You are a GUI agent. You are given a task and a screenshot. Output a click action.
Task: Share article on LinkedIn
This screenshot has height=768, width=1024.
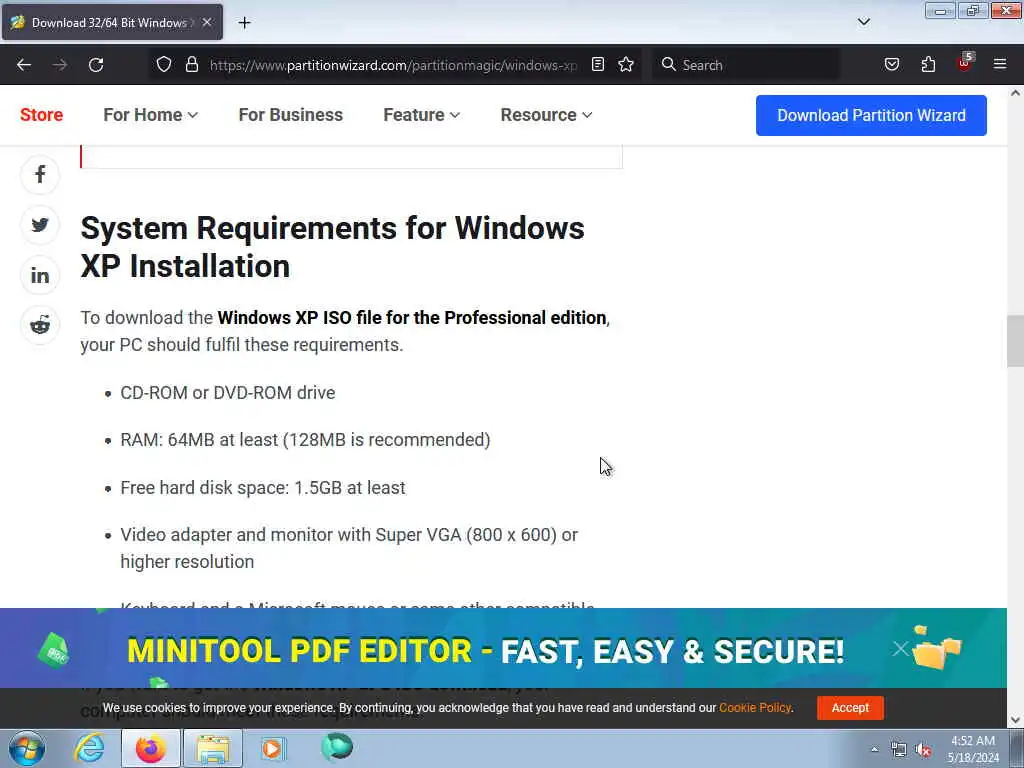(40, 275)
